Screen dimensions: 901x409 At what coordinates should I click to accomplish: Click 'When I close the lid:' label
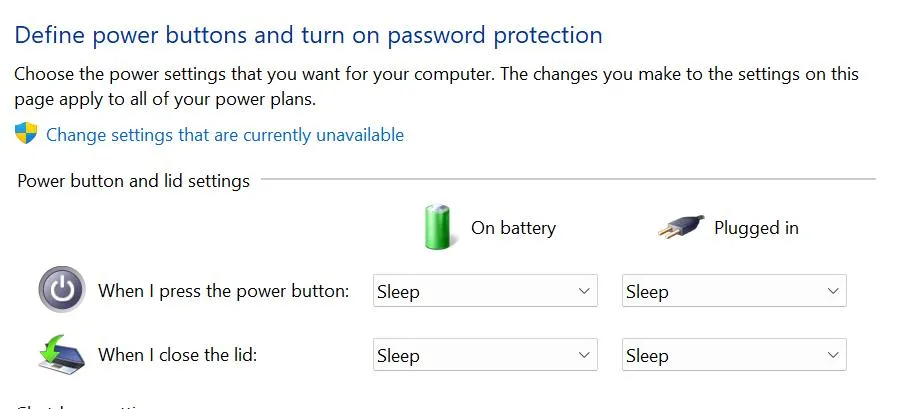pyautogui.click(x=178, y=355)
